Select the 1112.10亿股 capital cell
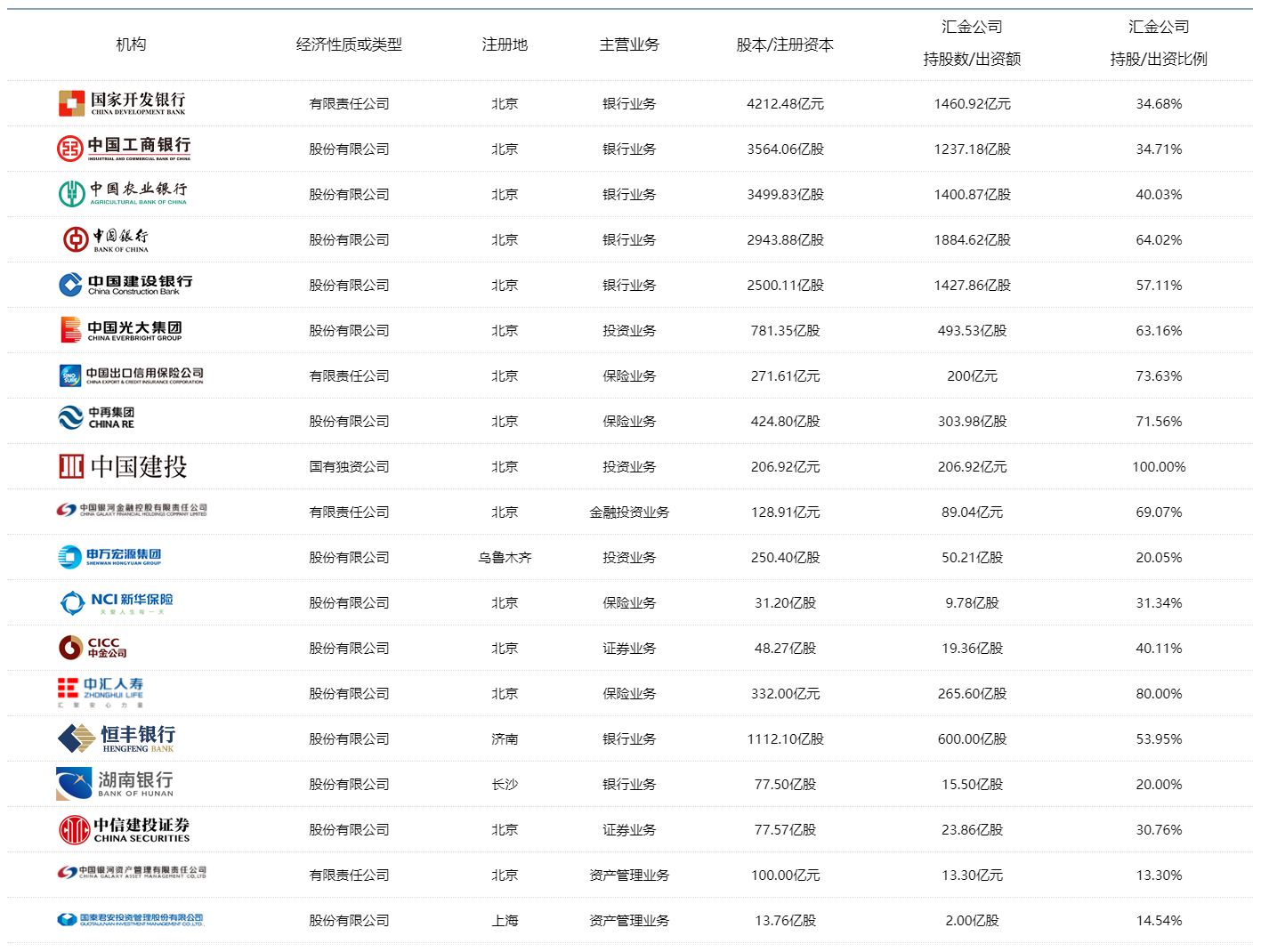The height and width of the screenshot is (952, 1261). 785,739
